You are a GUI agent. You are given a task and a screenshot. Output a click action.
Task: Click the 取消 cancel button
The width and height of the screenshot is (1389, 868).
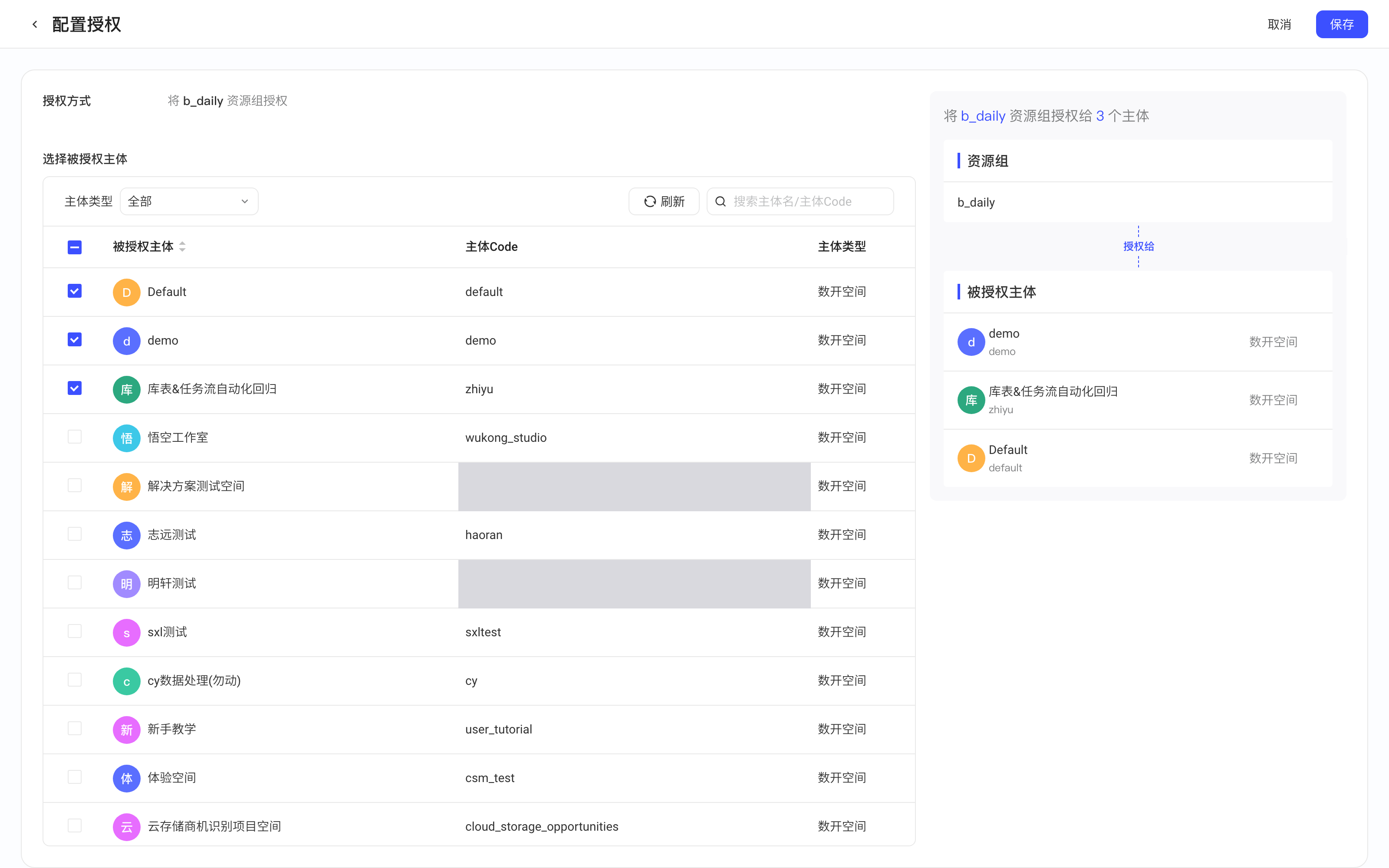[1279, 24]
